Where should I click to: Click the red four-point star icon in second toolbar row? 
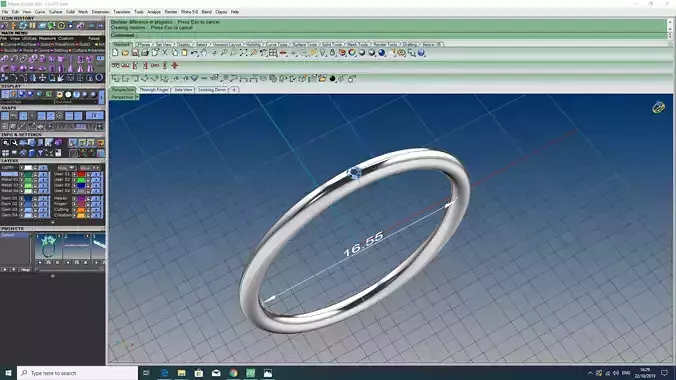coord(175,66)
